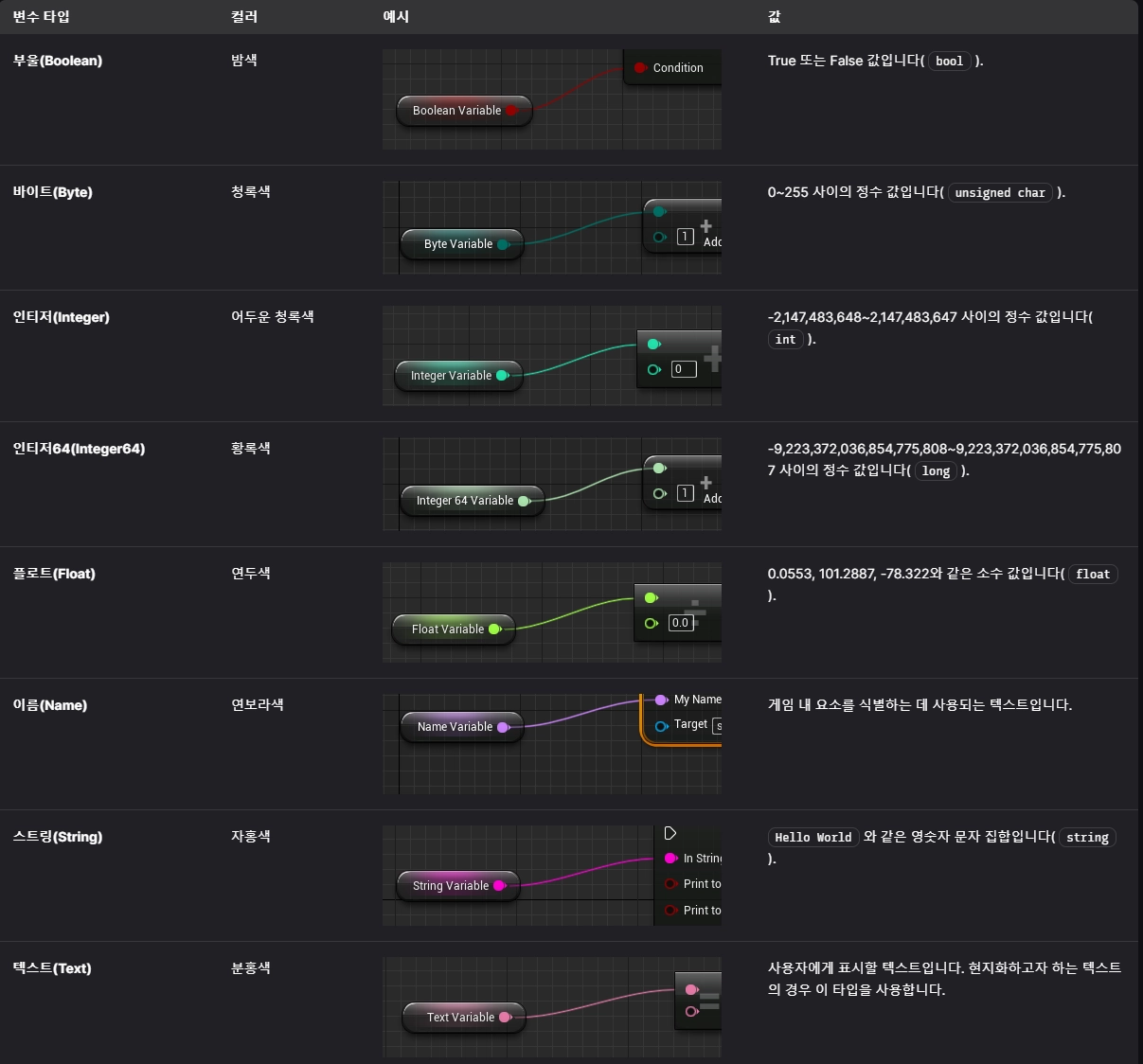
Task: Click the 값 column header
Action: point(775,17)
